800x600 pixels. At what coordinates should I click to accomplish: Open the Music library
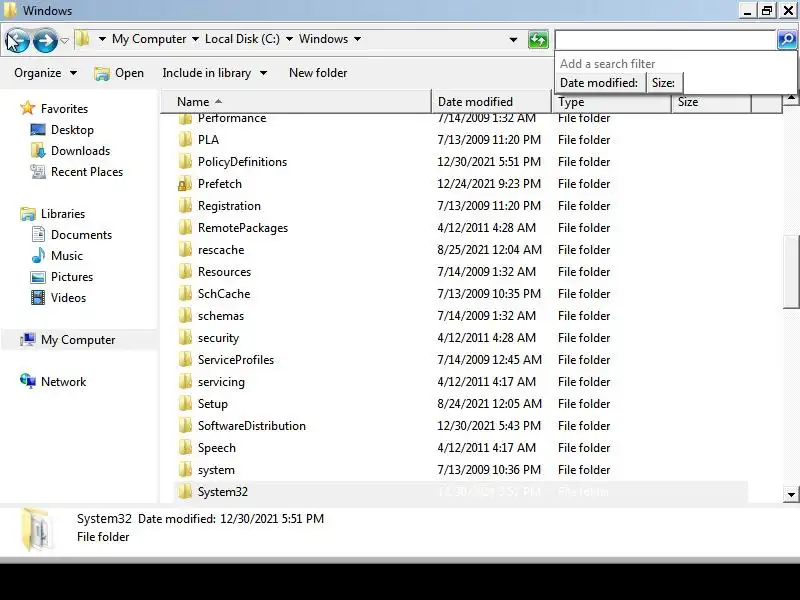coord(57,256)
